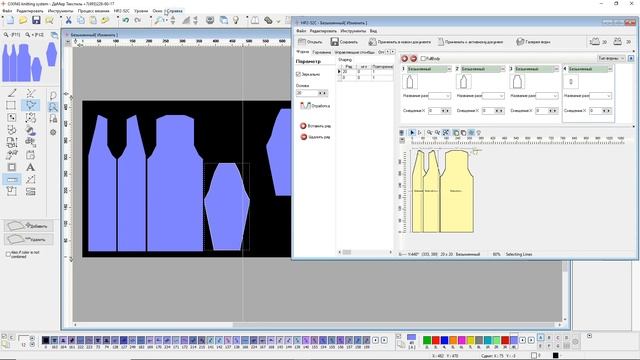
Task: Click the shape 3 thumbnail preview
Action: [518, 82]
